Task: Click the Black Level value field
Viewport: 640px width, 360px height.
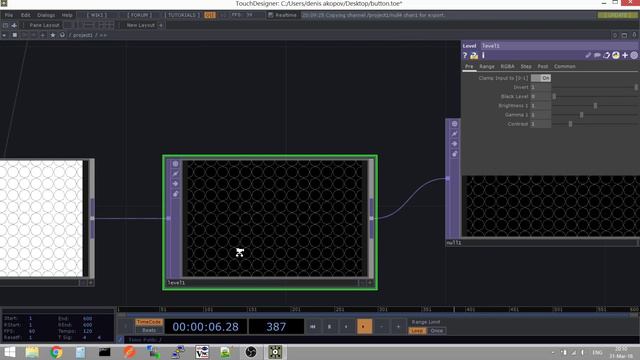Action: (x=540, y=97)
